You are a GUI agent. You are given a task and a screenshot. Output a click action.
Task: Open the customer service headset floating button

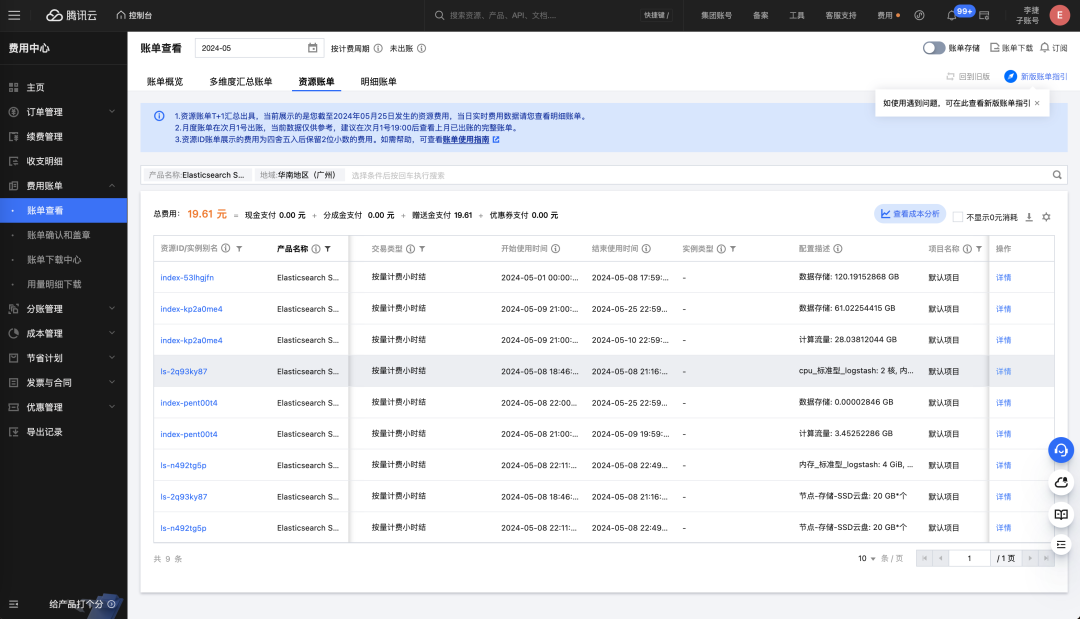click(1061, 450)
